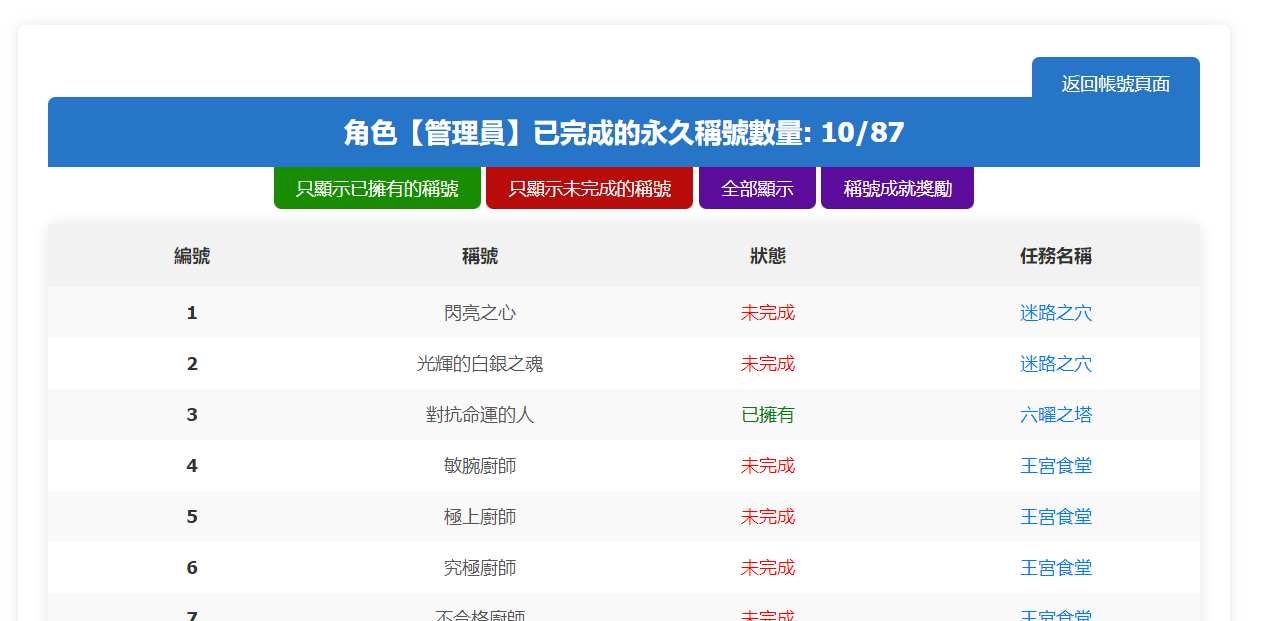Click row number 6 cell
1278x621 pixels.
tap(192, 568)
